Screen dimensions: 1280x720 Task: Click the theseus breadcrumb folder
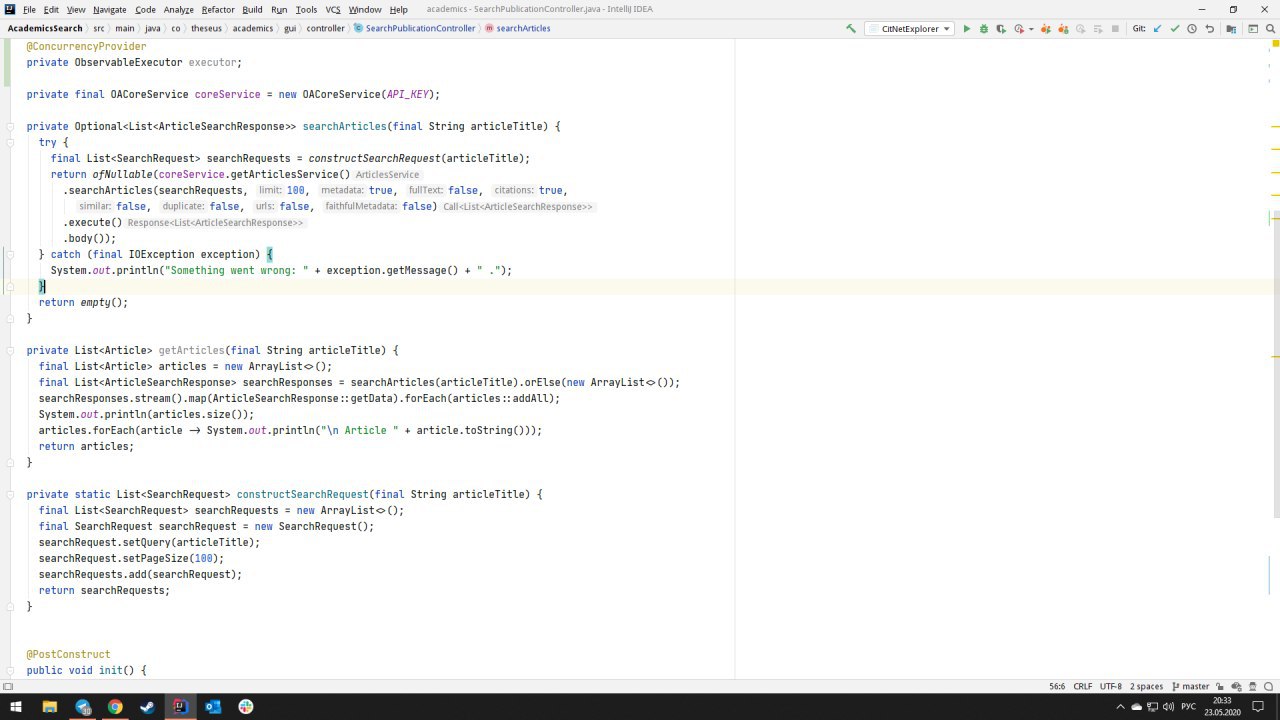207,29
